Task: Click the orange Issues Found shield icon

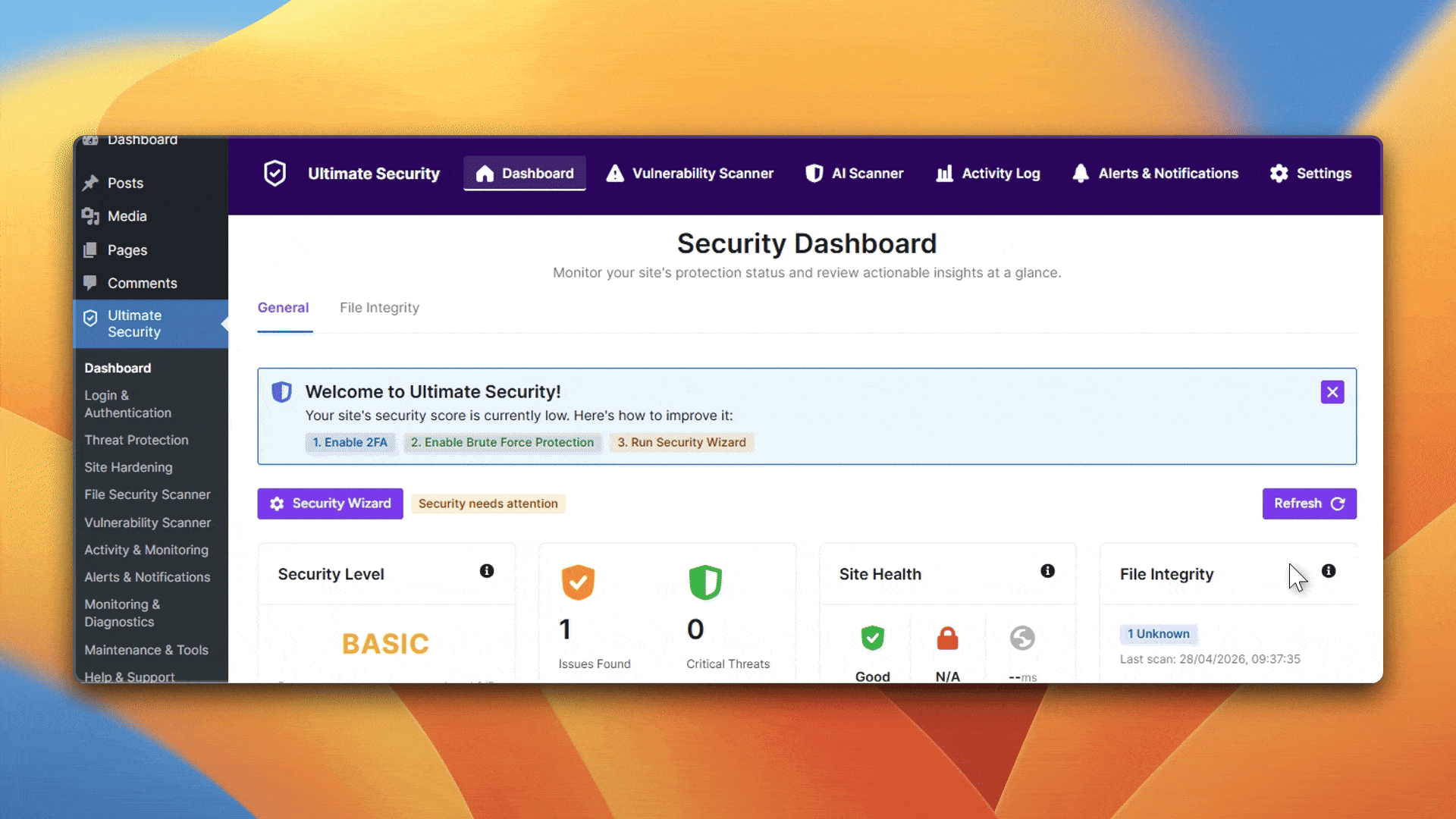Action: pos(578,582)
